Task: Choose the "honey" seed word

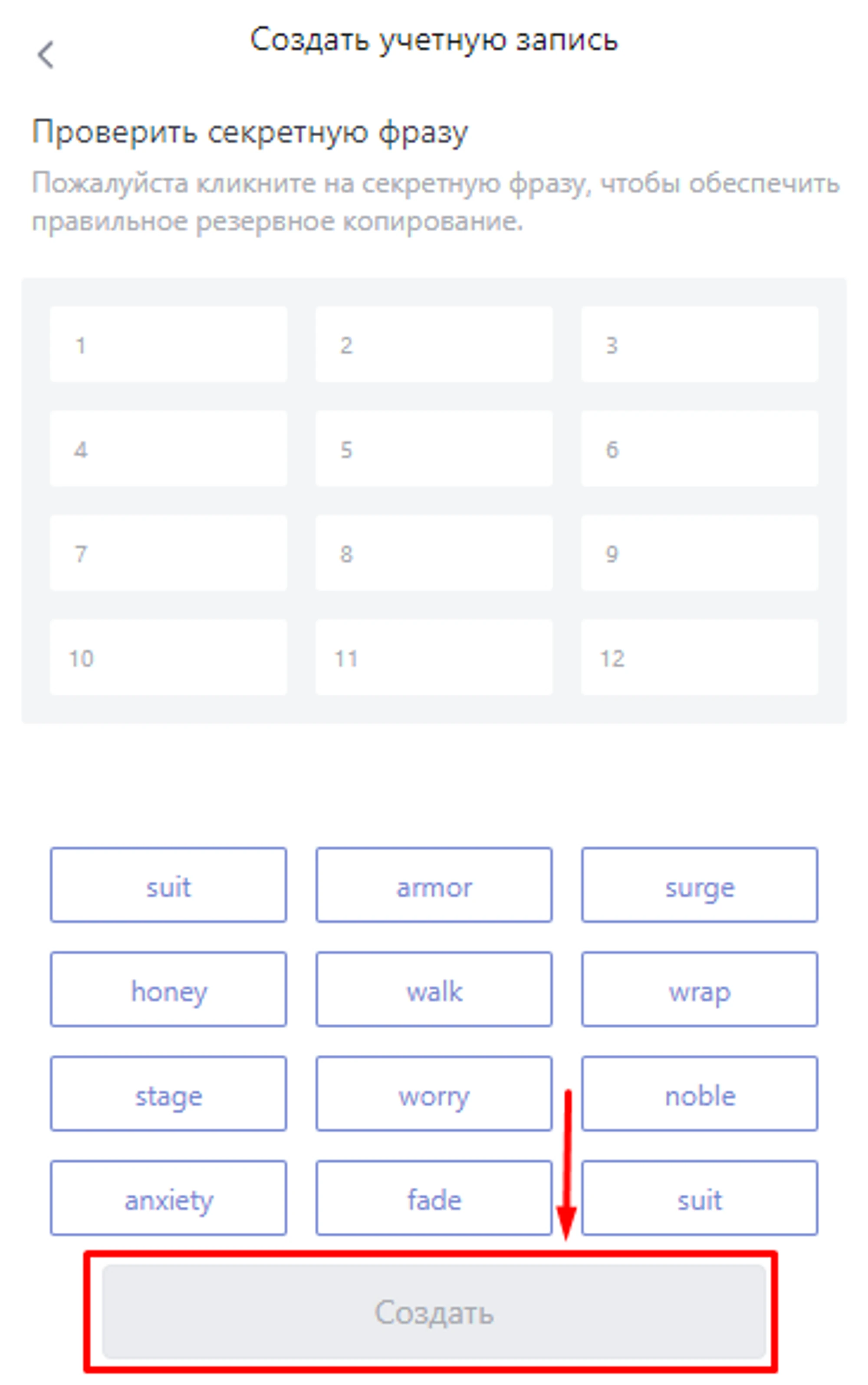Action: point(168,992)
